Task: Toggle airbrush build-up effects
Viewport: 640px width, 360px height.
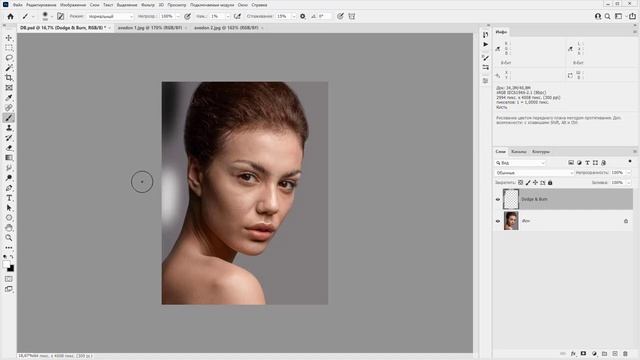Action: coord(238,16)
